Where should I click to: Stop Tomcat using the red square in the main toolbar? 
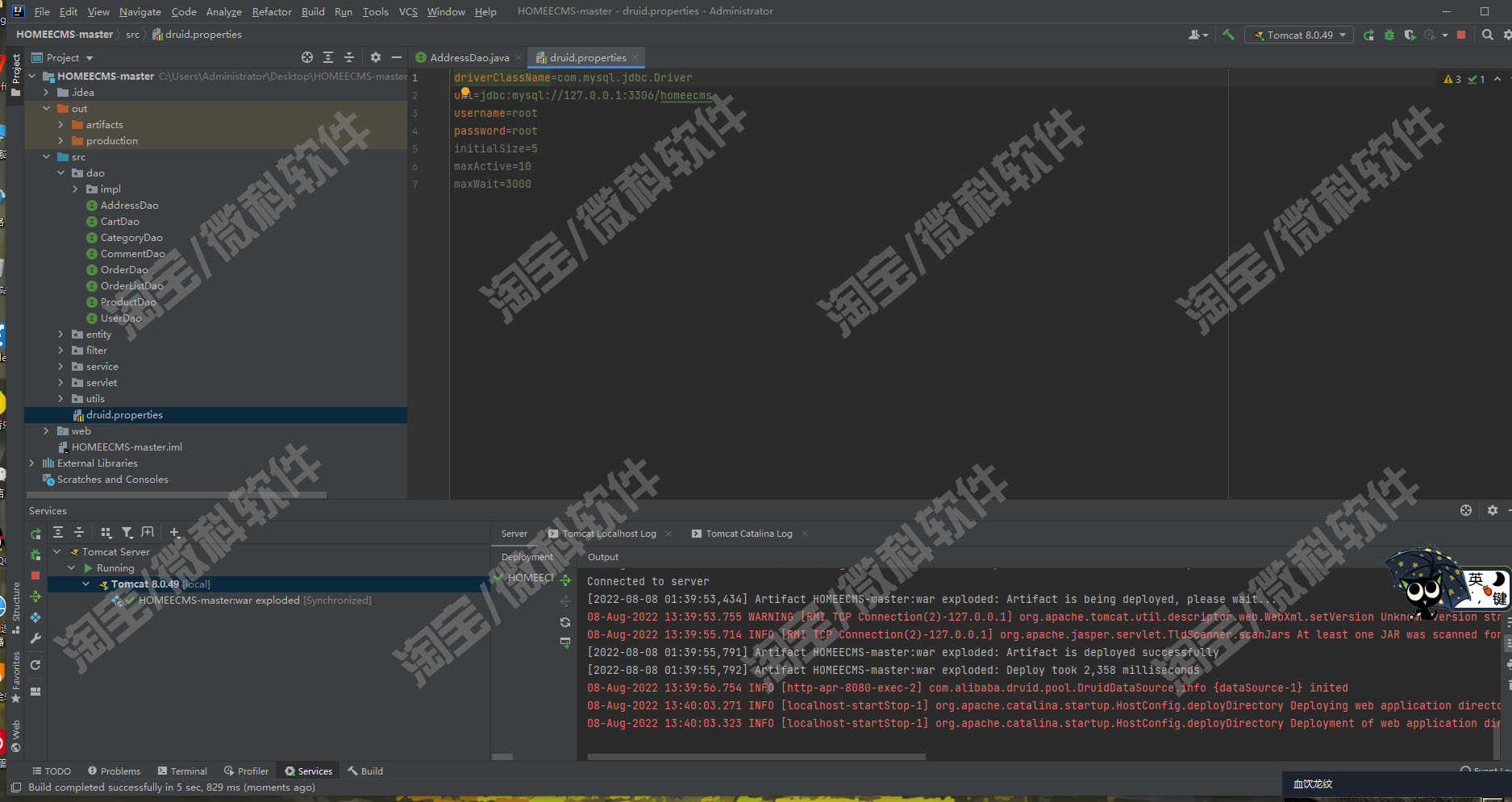[x=1461, y=35]
